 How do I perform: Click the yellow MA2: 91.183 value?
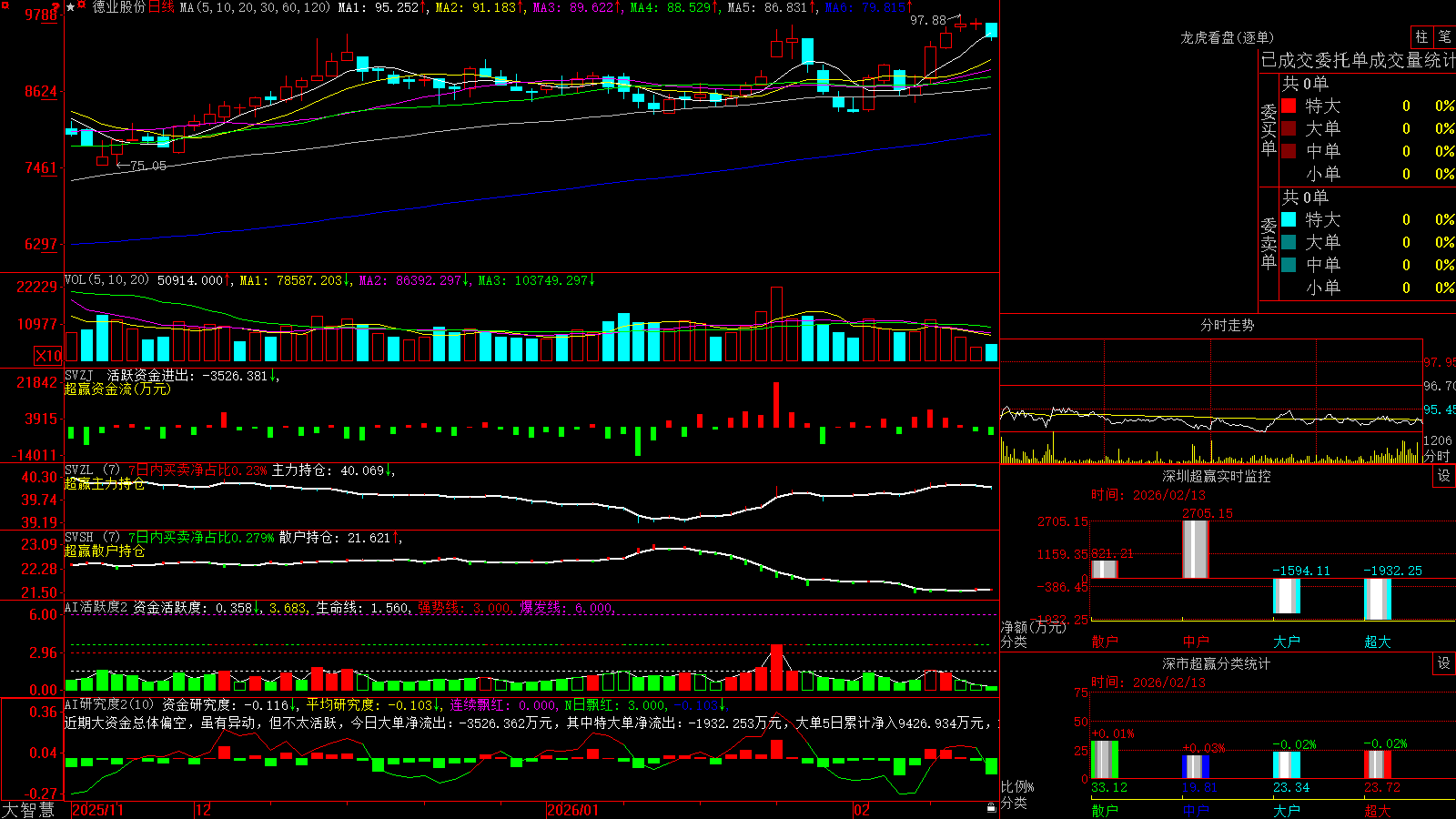click(x=476, y=7)
